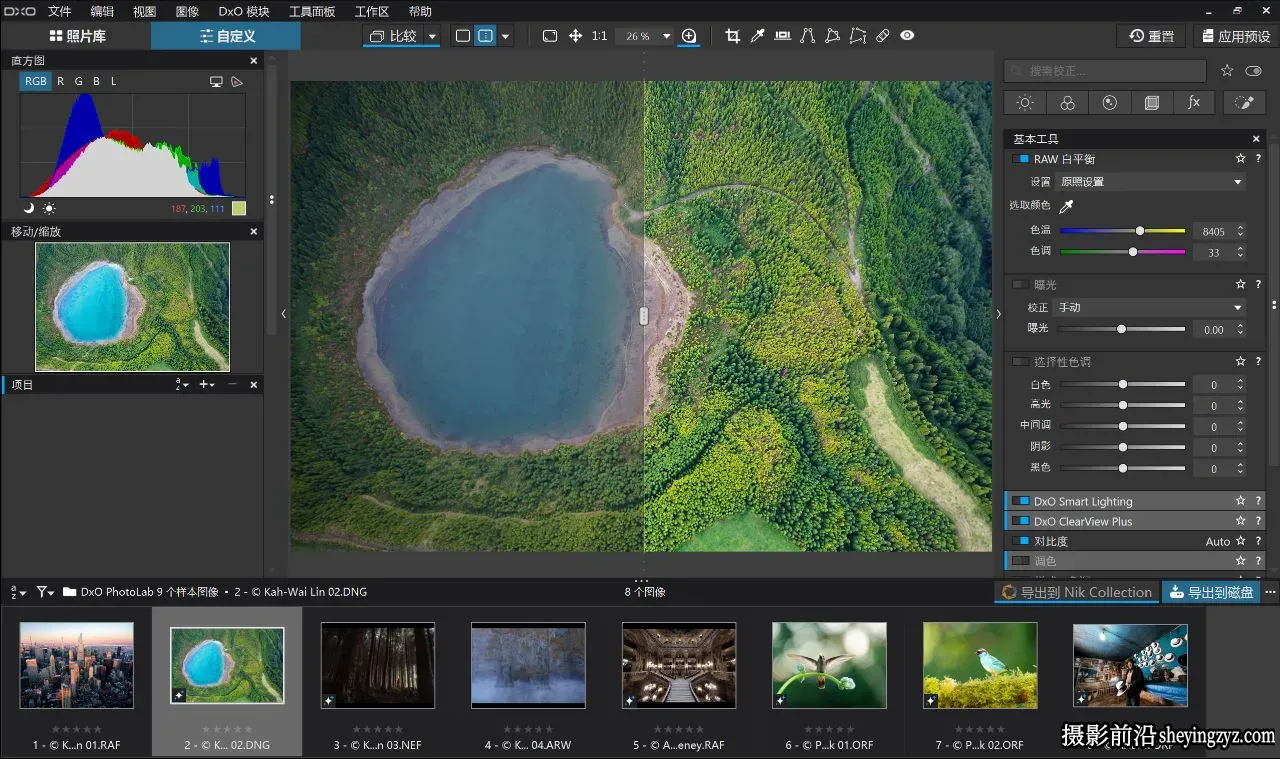
Task: Switch to side-by-side split view
Action: click(485, 36)
